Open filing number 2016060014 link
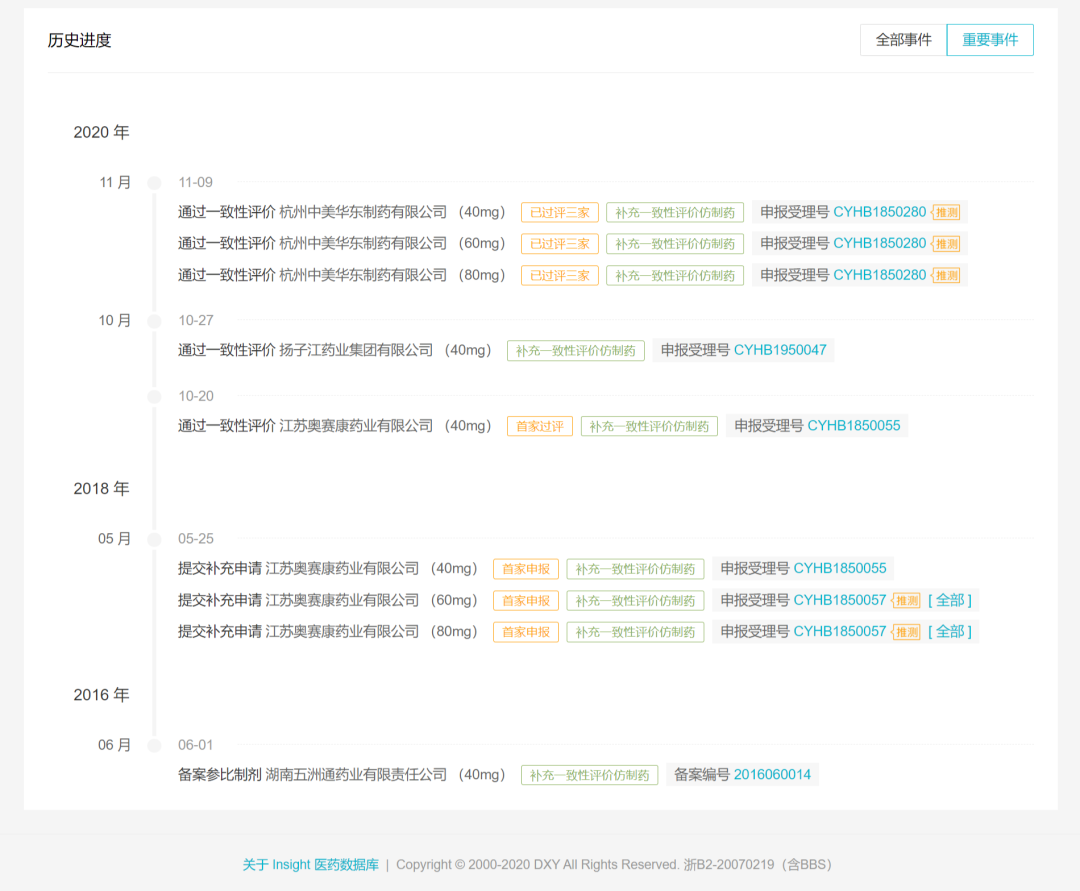1080x891 pixels. pyautogui.click(x=772, y=775)
